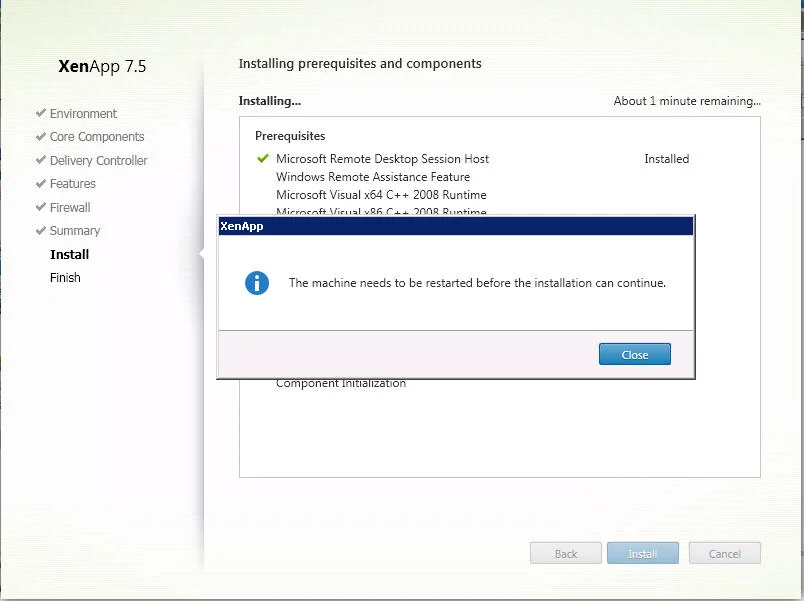Click the Installed status text
The height and width of the screenshot is (601, 804).
tap(667, 159)
